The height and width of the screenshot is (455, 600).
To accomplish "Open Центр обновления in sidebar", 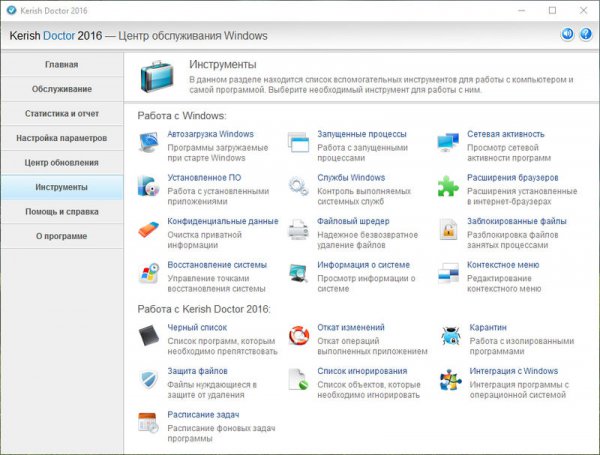I will (x=62, y=163).
